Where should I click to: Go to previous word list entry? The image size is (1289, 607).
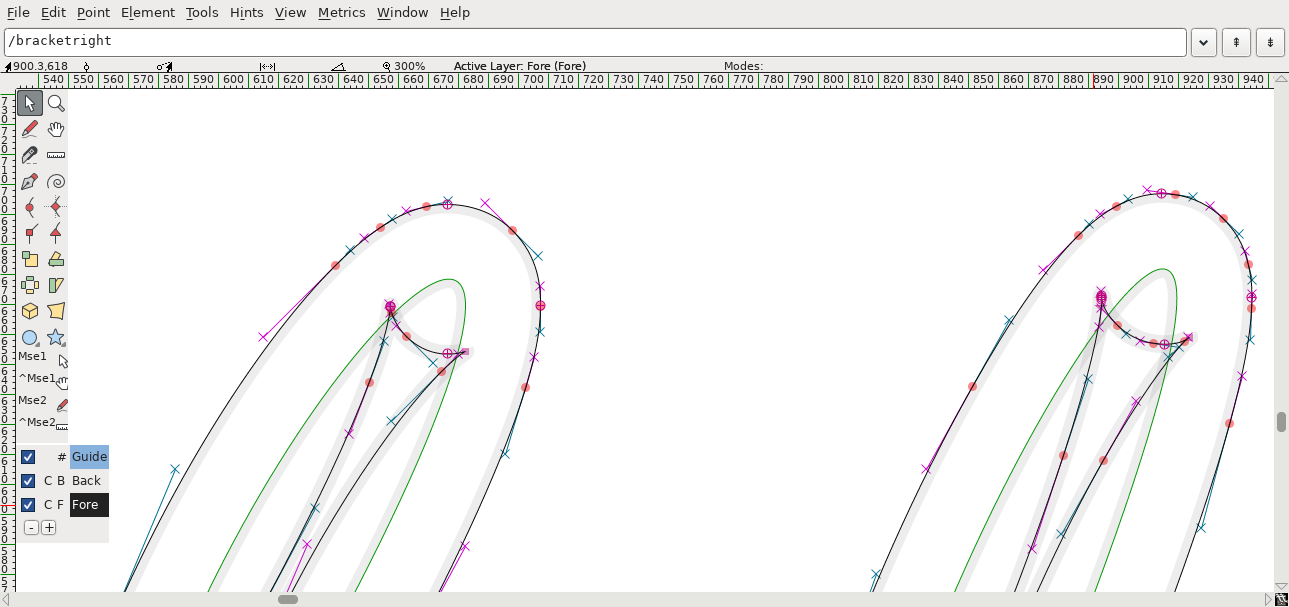1236,42
